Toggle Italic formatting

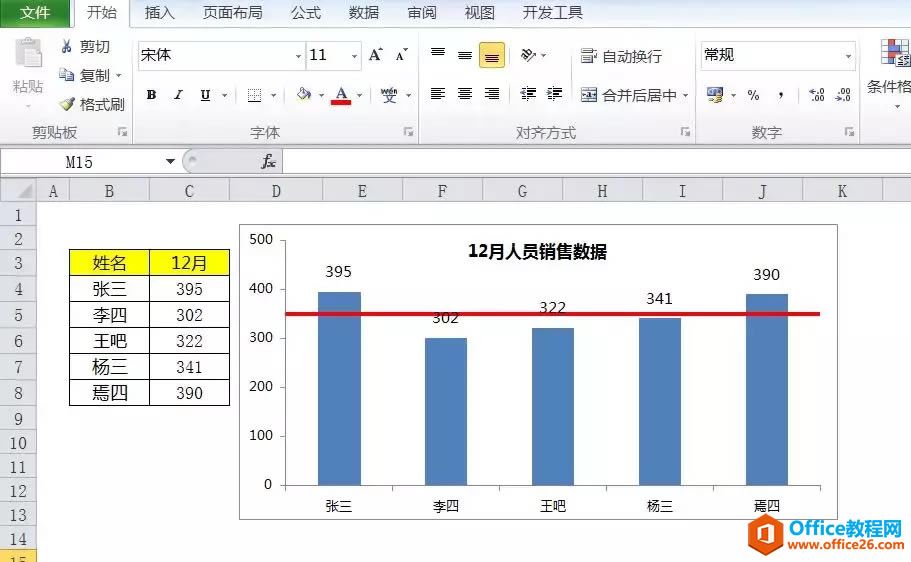click(178, 95)
